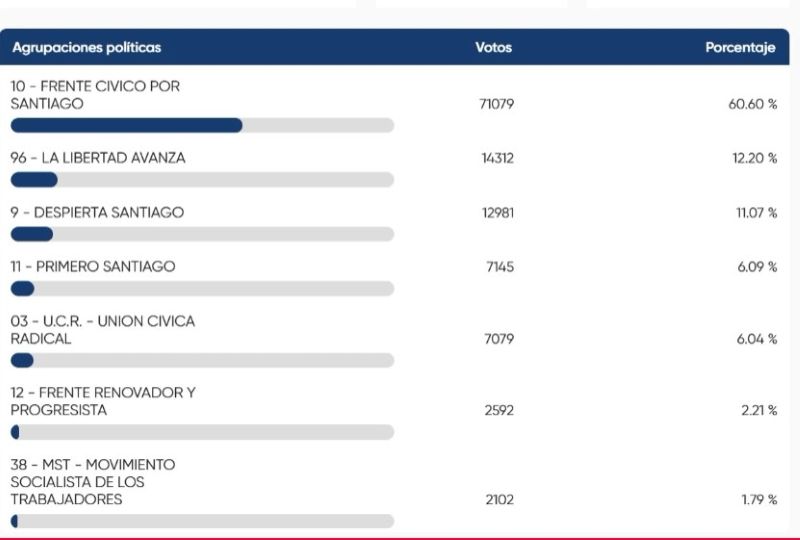800x540 pixels.
Task: Click the MST party progress bar
Action: pos(202,521)
